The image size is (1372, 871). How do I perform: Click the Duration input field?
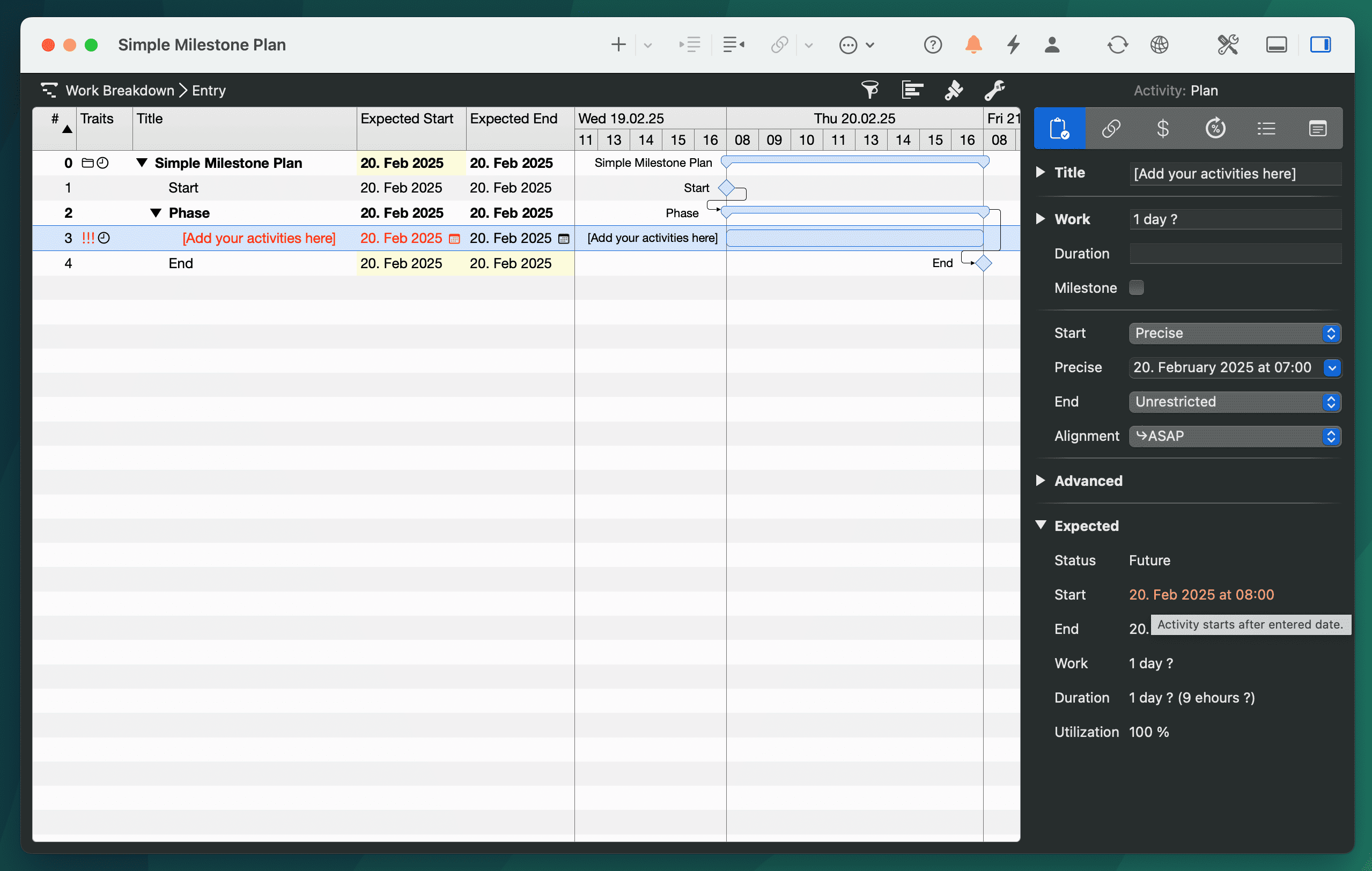coord(1235,254)
